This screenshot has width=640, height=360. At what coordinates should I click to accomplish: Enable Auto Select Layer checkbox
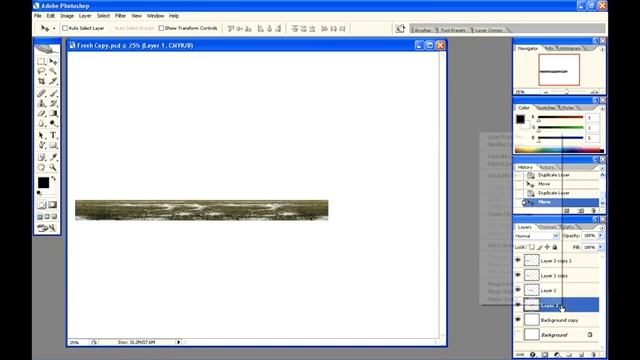click(65, 28)
